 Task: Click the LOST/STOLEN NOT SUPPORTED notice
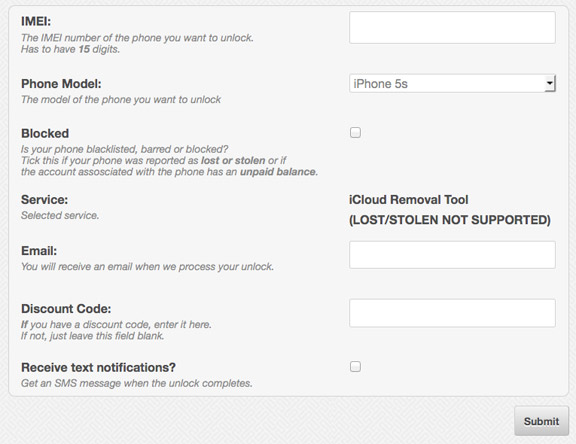tap(450, 220)
